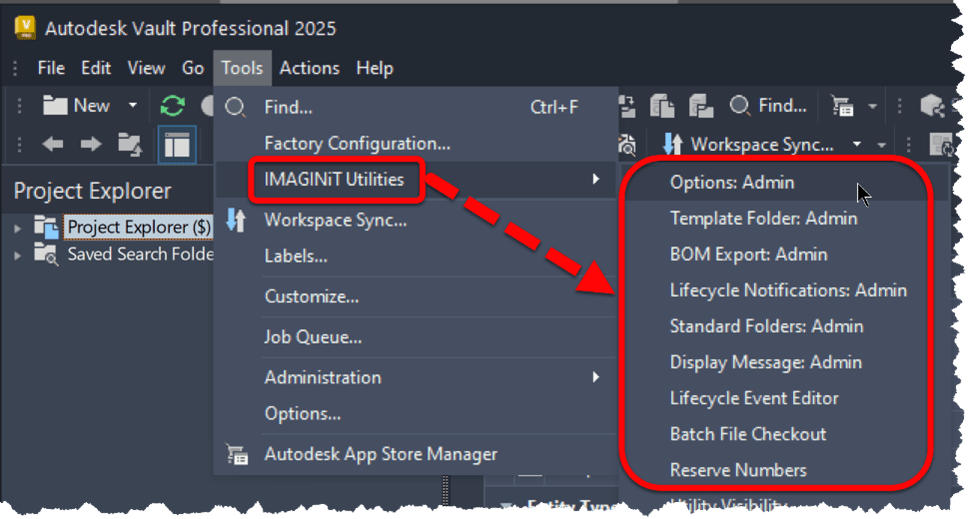
Task: Go forward using the right arrow icon
Action: point(91,145)
